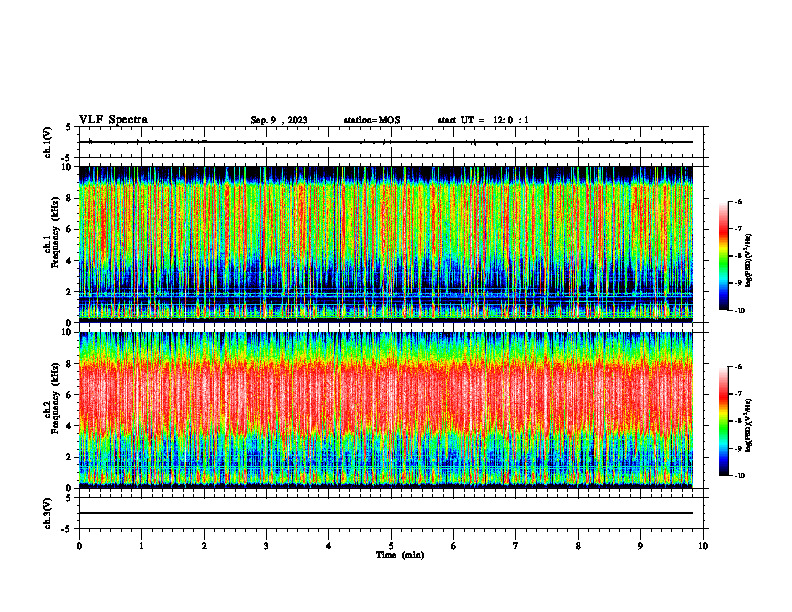Viewport: 792px width, 612px height.
Task: Click the "7" tick label on time axis
Action: tap(516, 546)
